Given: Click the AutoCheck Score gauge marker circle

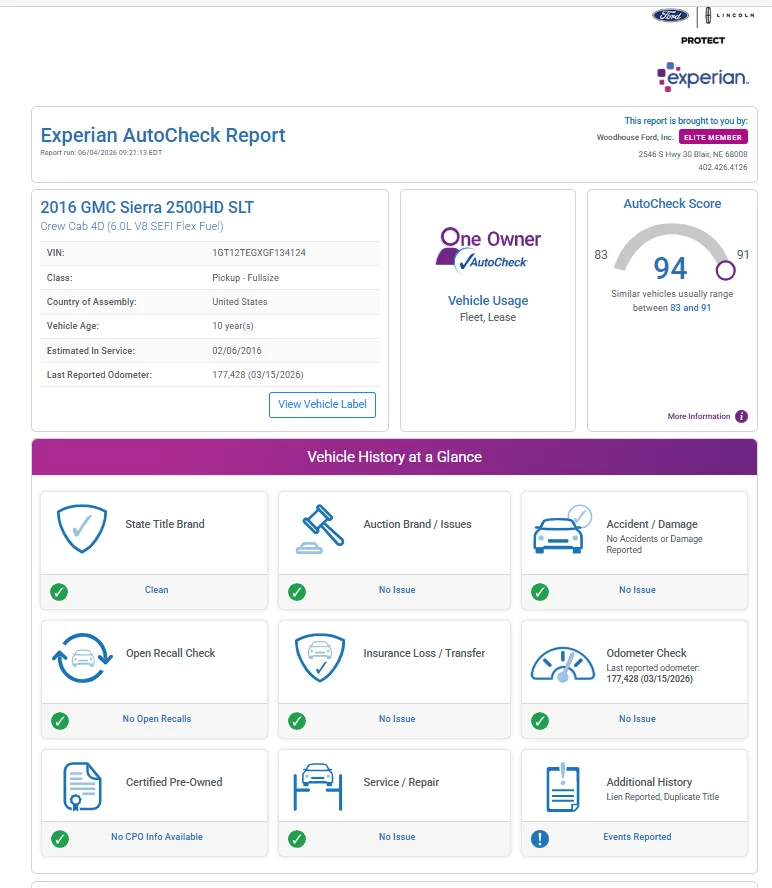Looking at the screenshot, I should click(726, 270).
